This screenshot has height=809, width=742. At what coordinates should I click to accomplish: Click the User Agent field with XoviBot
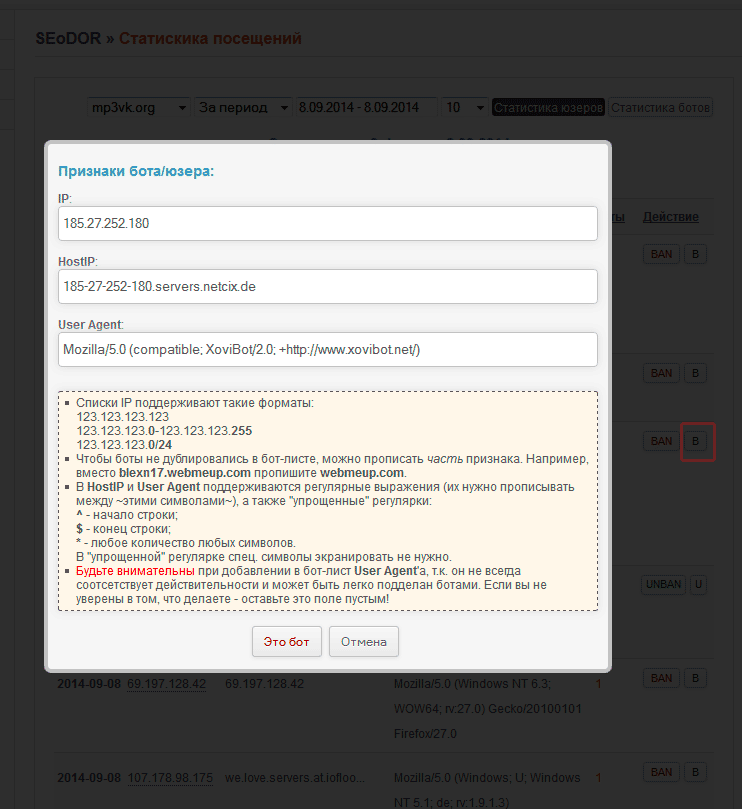pos(328,349)
